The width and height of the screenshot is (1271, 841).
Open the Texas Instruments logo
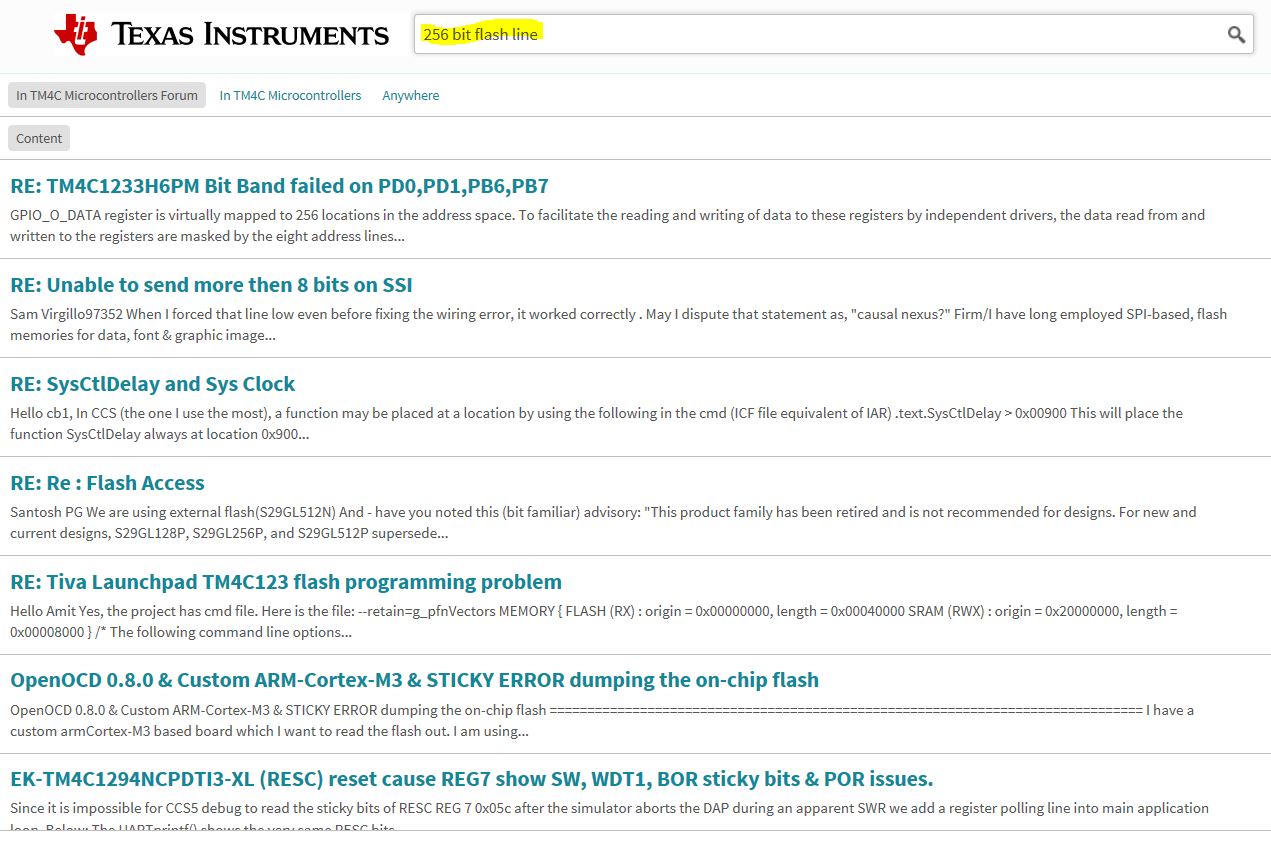point(221,35)
